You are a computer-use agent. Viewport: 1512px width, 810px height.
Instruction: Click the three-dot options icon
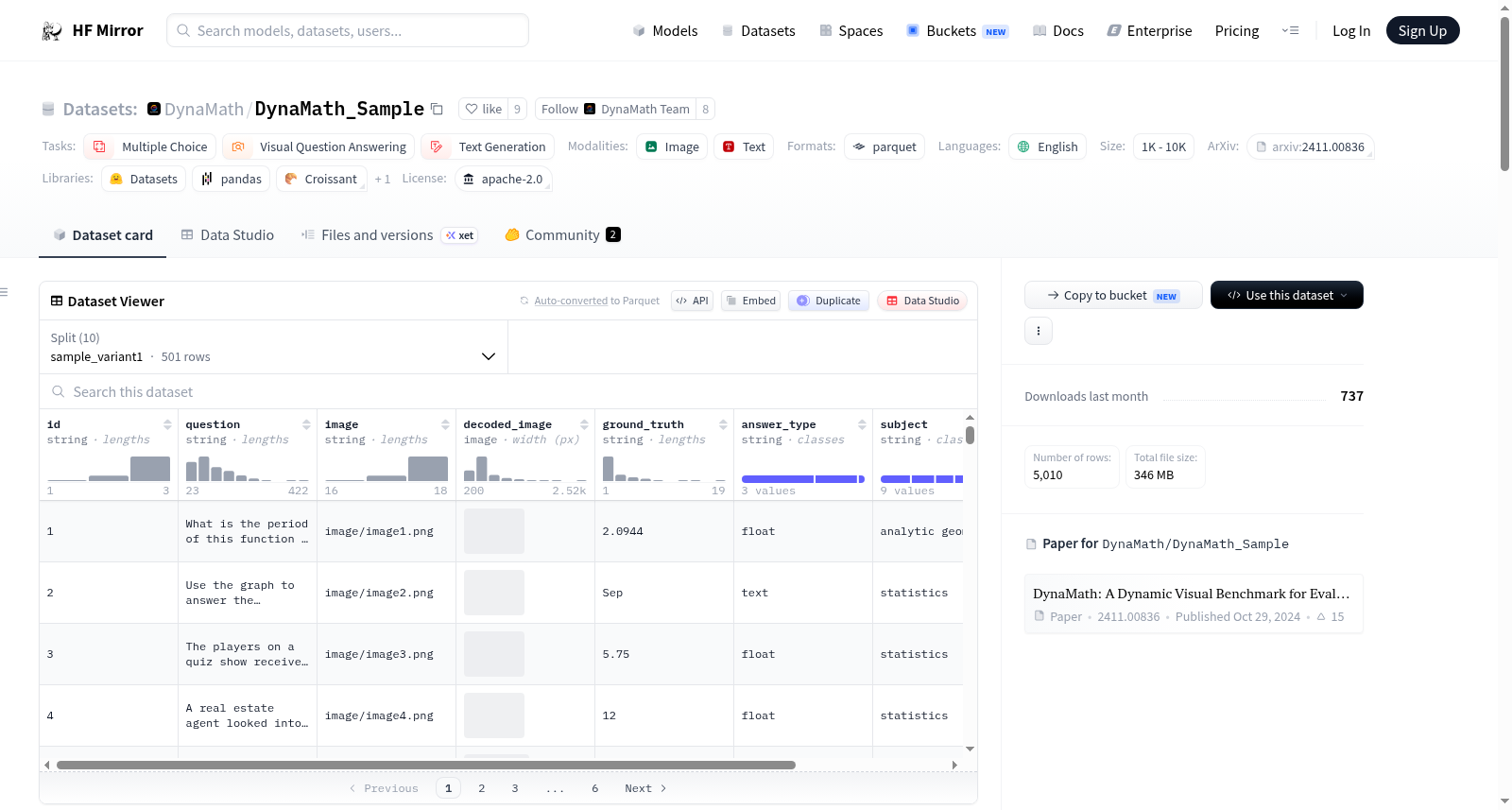[1039, 331]
